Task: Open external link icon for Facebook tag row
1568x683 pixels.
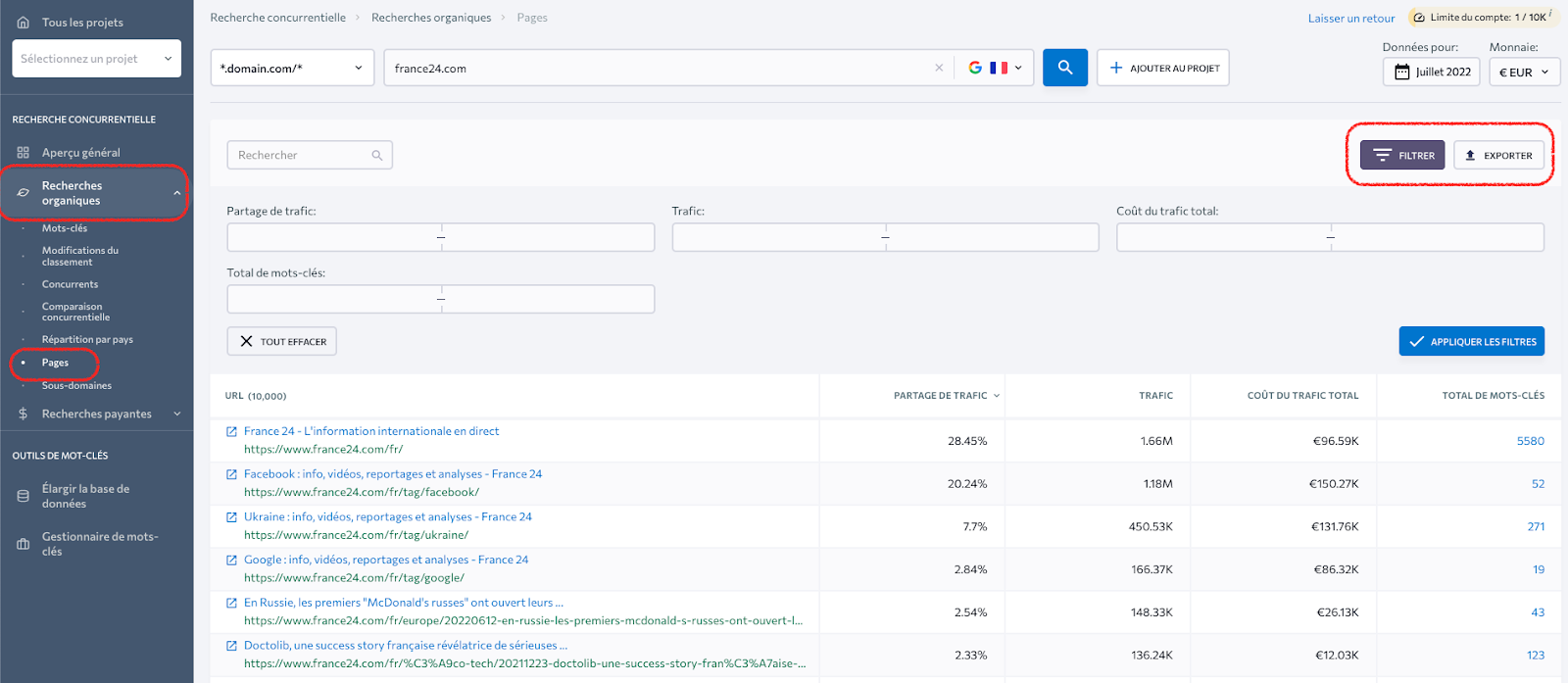Action: (x=232, y=474)
